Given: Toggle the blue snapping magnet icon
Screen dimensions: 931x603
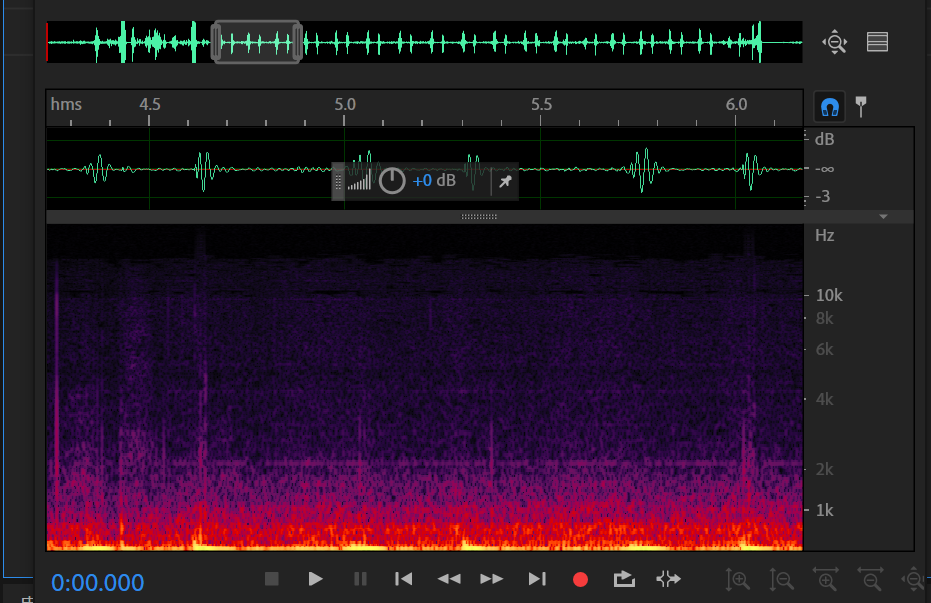Looking at the screenshot, I should (829, 105).
